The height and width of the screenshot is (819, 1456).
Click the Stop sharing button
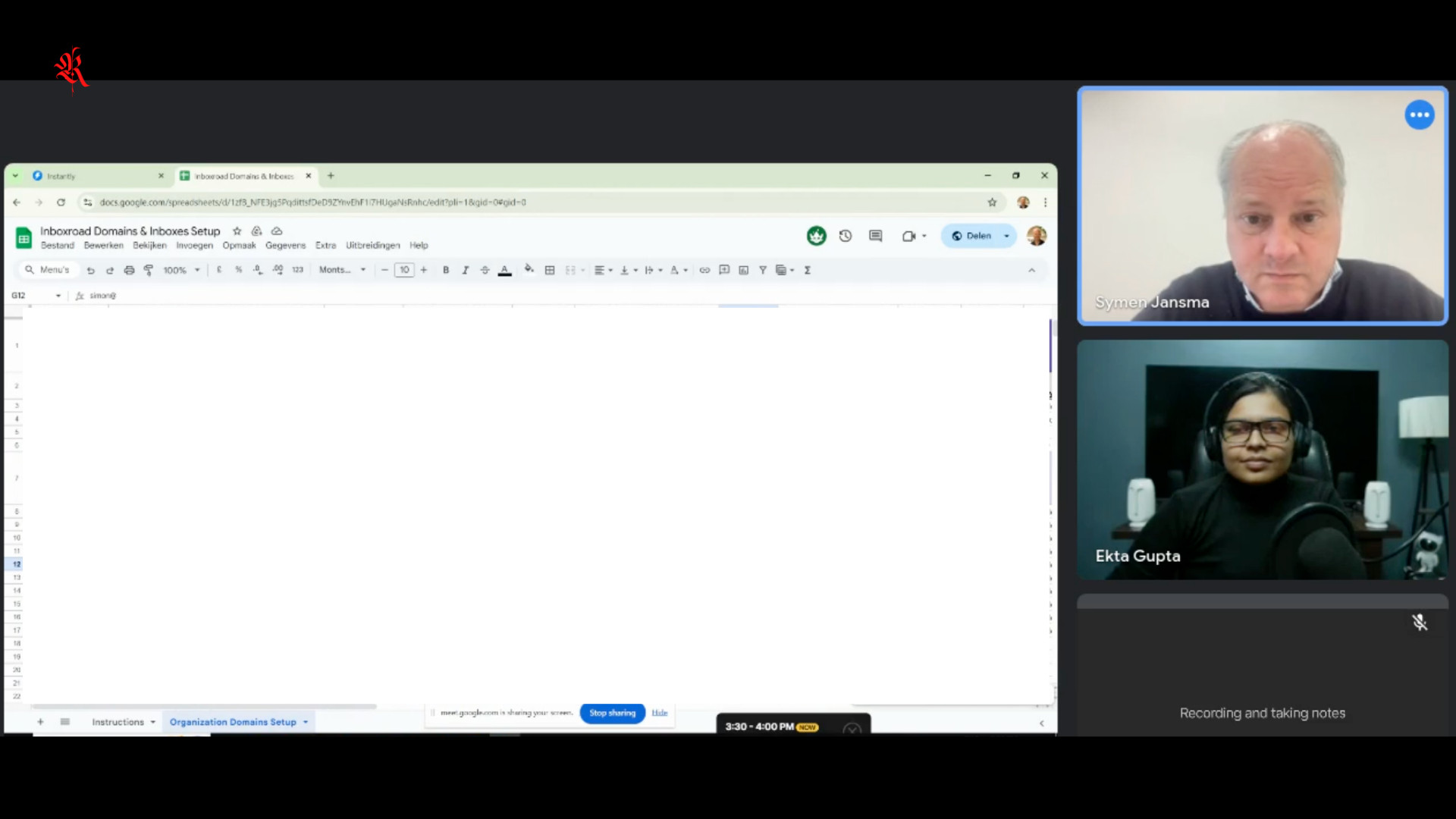pos(612,713)
